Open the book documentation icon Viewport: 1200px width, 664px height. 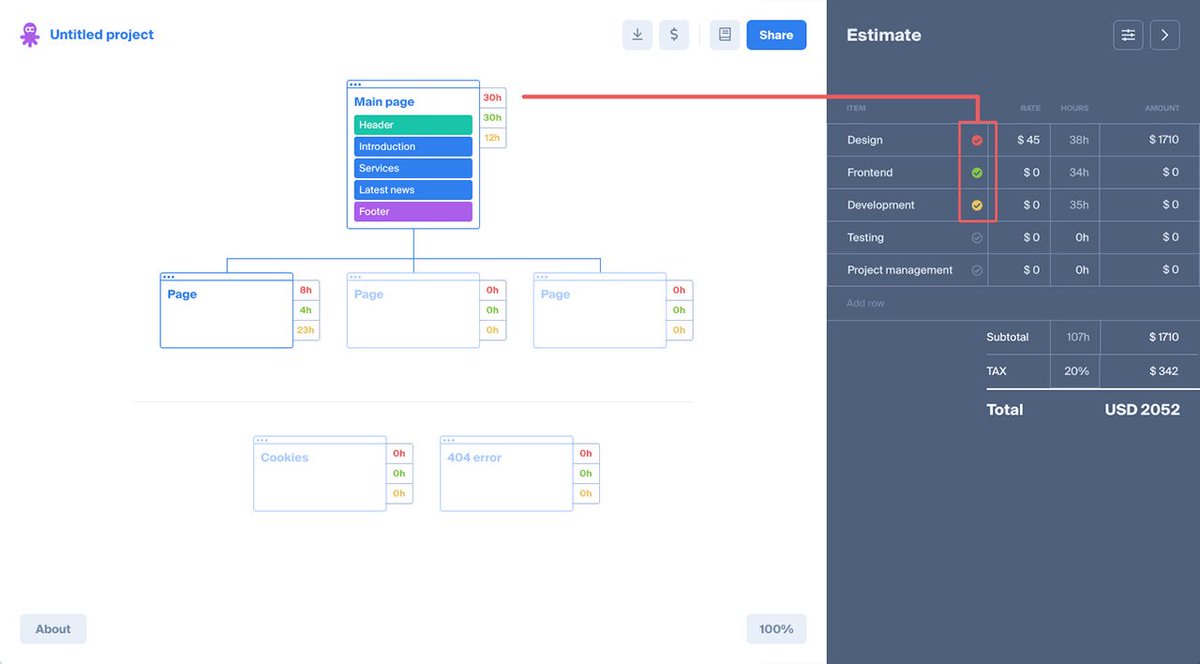[725, 35]
